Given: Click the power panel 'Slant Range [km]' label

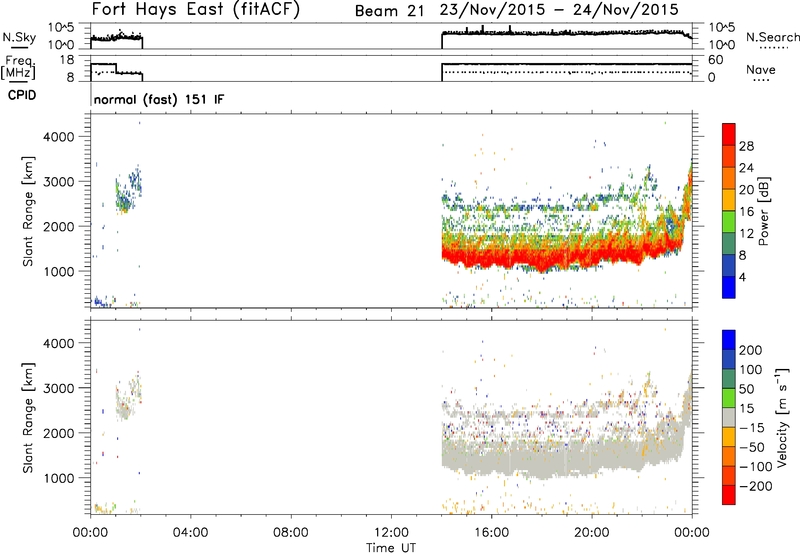Looking at the screenshot, I should point(28,211).
